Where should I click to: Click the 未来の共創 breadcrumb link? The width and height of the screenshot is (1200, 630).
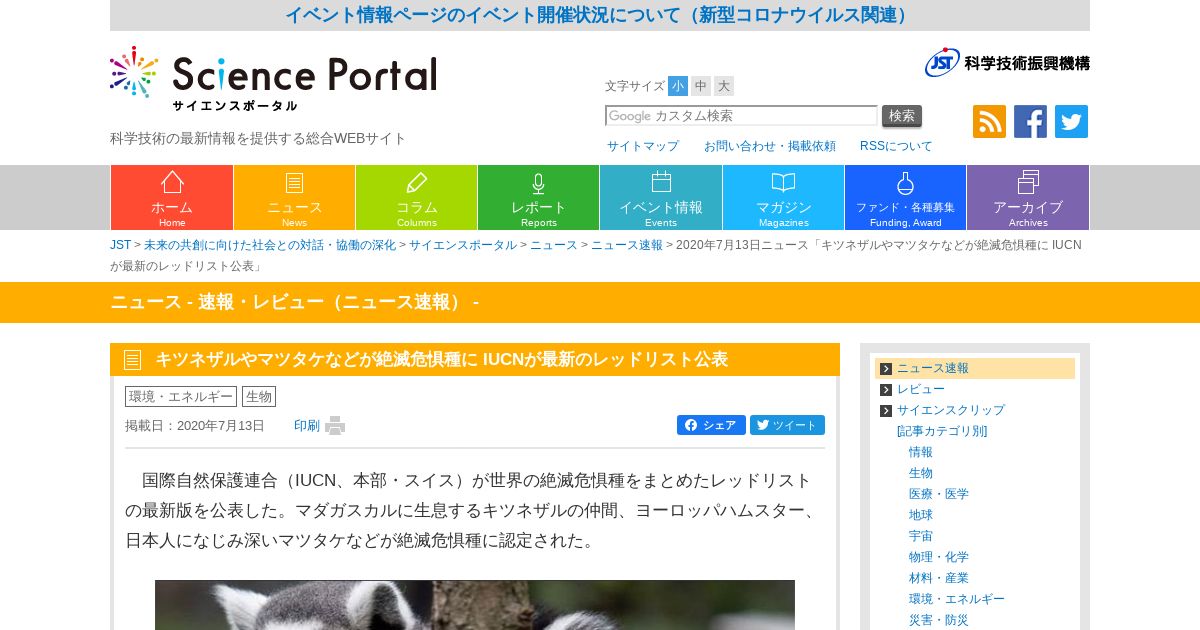click(x=270, y=245)
